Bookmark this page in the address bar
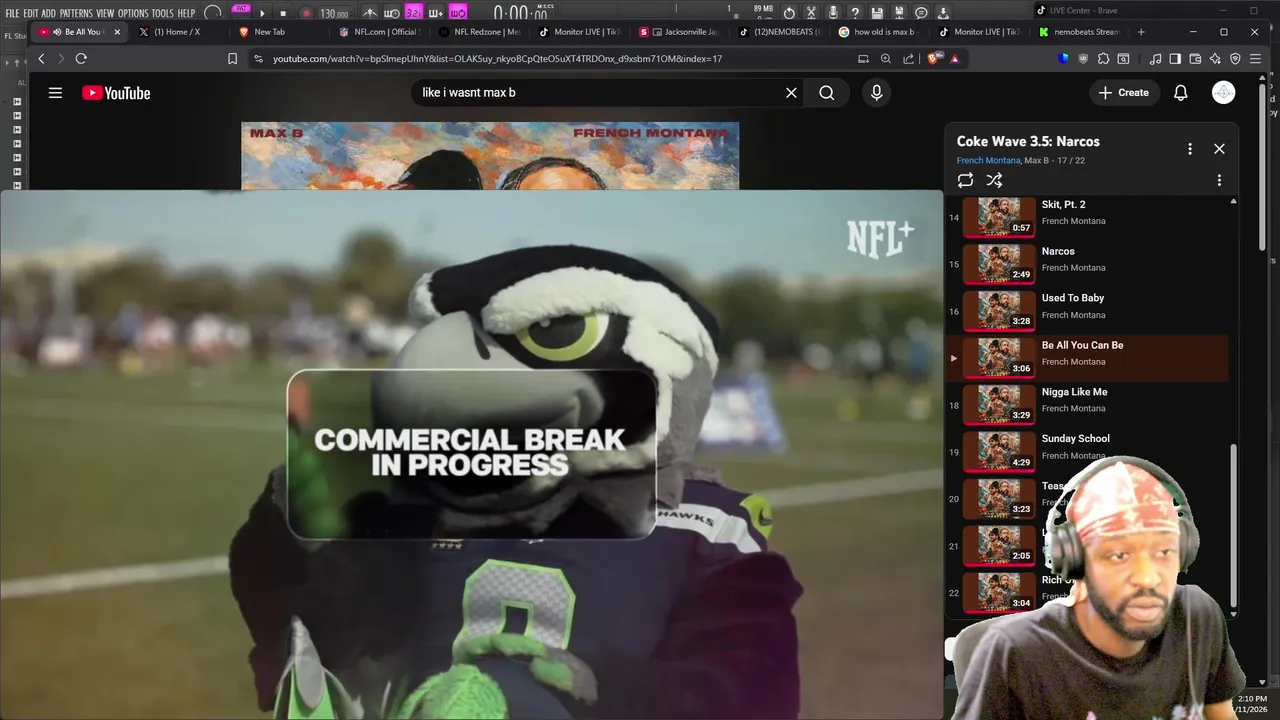This screenshot has width=1280, height=720. [232, 59]
